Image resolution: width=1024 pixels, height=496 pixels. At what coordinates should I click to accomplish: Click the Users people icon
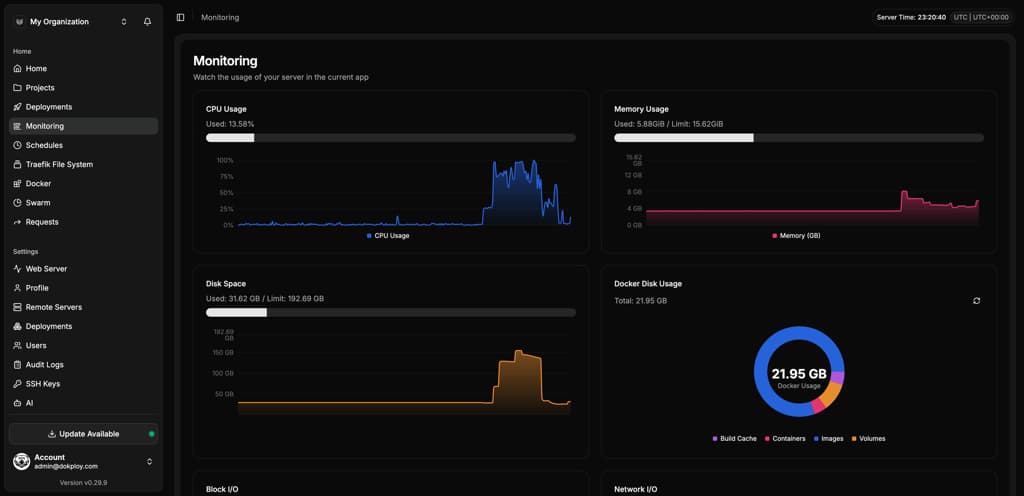17,346
